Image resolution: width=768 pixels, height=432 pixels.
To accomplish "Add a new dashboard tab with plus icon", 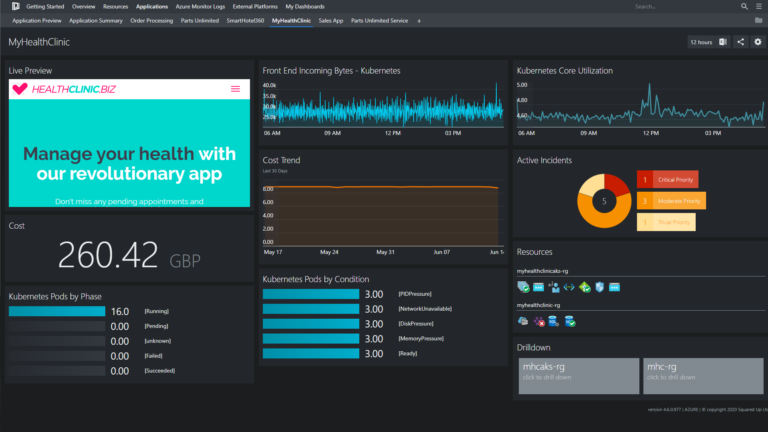I will [x=419, y=21].
